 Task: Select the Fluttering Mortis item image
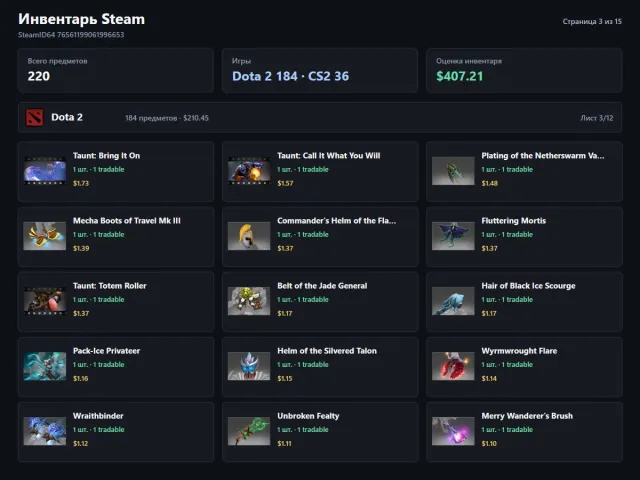point(453,236)
